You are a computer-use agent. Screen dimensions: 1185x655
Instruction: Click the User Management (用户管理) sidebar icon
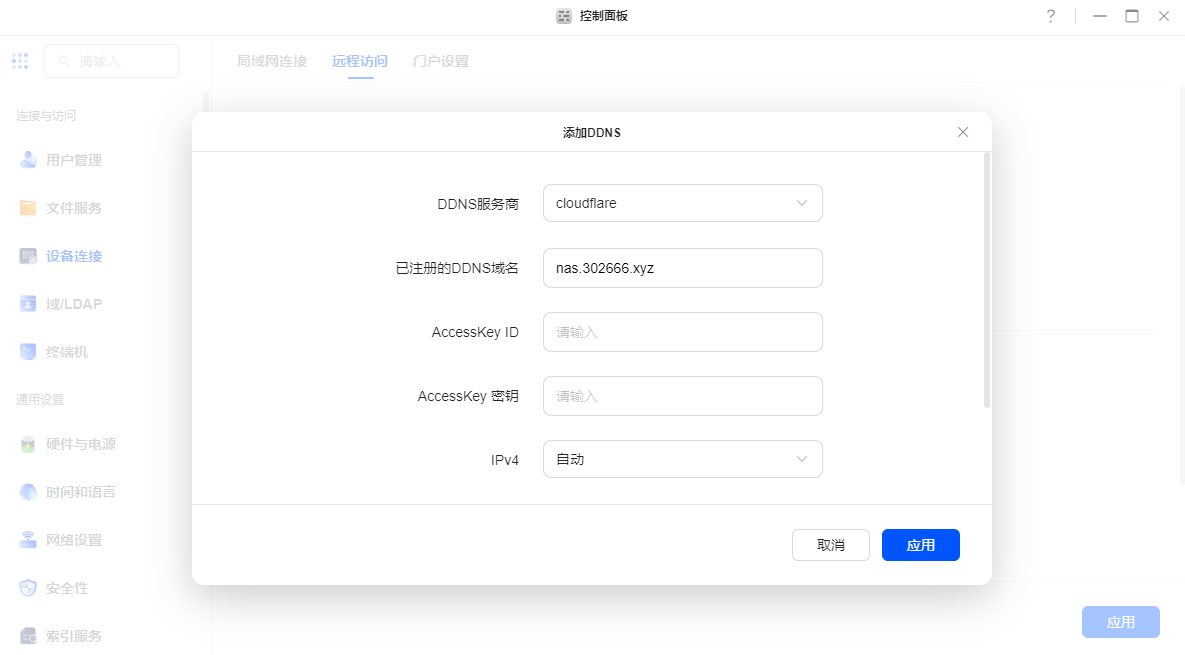coord(29,160)
